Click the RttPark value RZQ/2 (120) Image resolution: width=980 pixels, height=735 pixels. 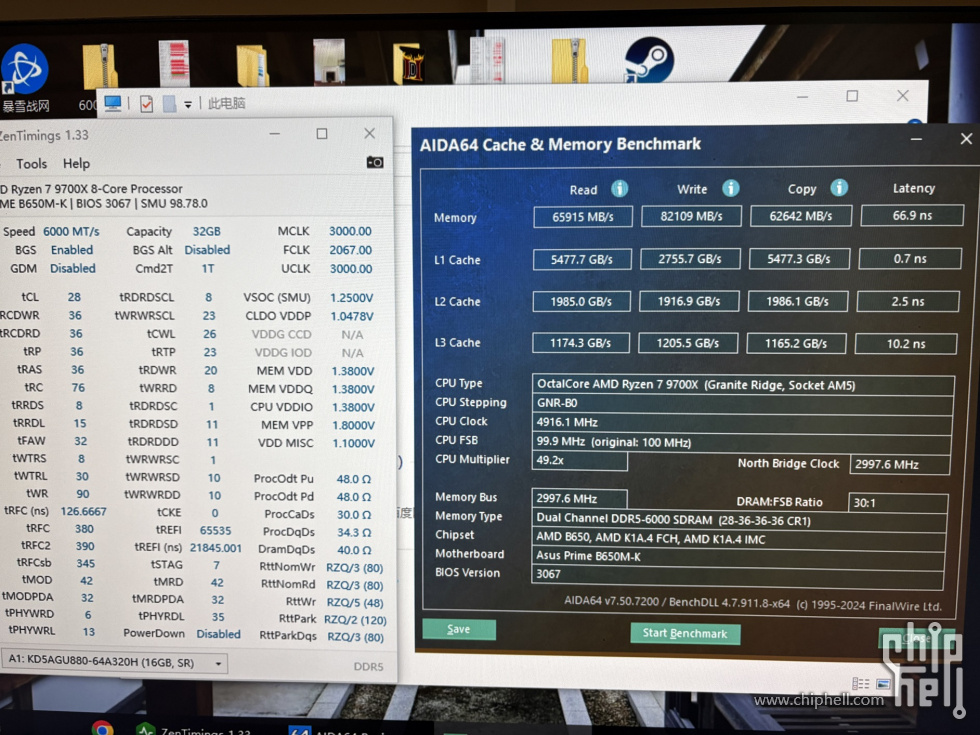[x=355, y=619]
